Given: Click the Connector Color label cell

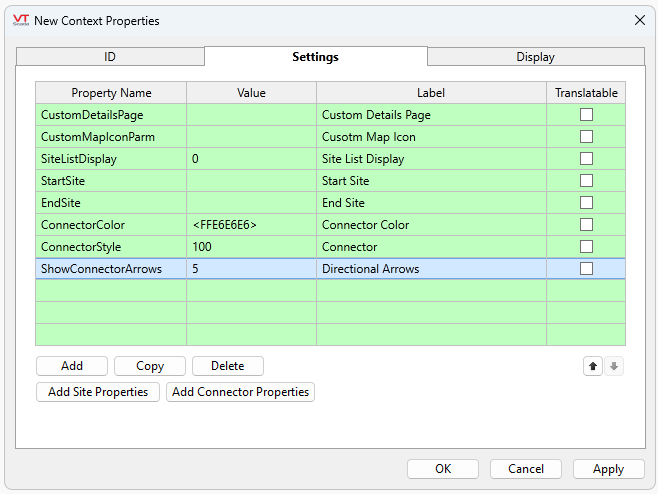Looking at the screenshot, I should [x=431, y=225].
